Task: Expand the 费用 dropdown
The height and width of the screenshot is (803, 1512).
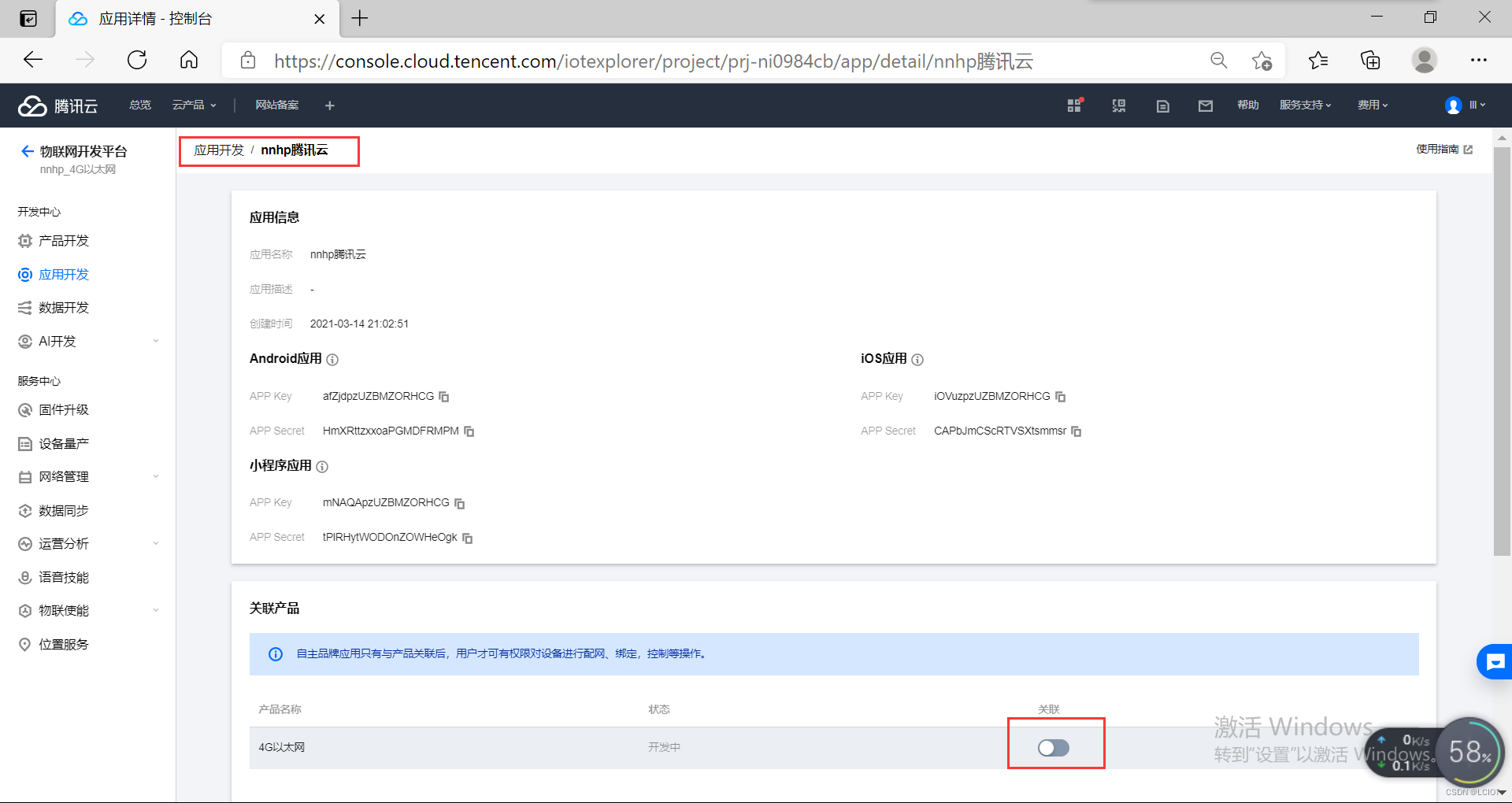Action: click(x=1373, y=105)
